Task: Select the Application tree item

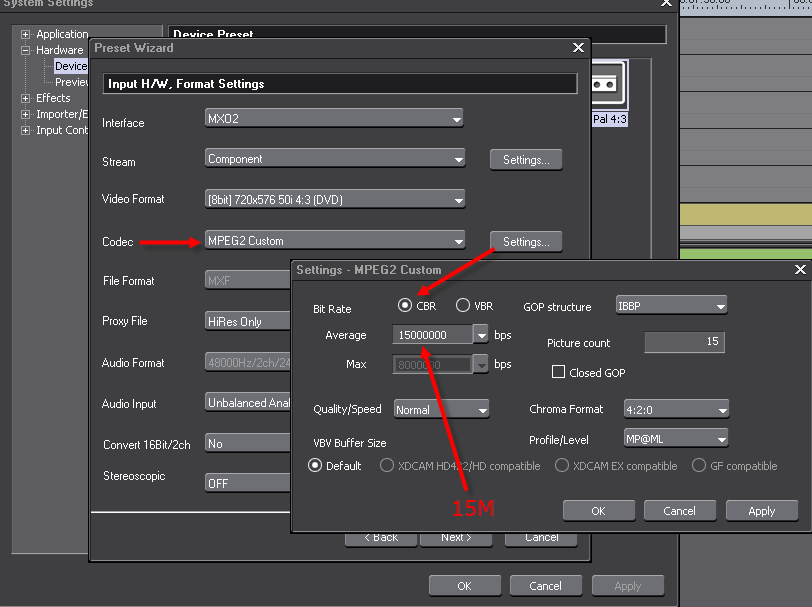Action: [x=62, y=34]
